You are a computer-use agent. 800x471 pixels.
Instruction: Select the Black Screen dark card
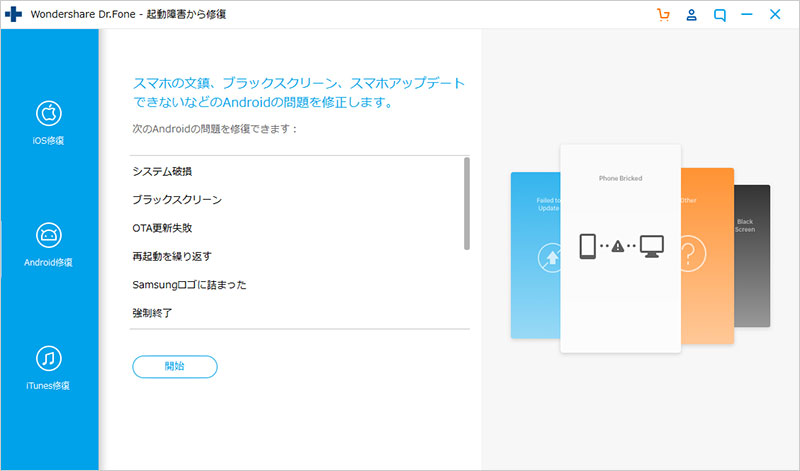pos(752,256)
